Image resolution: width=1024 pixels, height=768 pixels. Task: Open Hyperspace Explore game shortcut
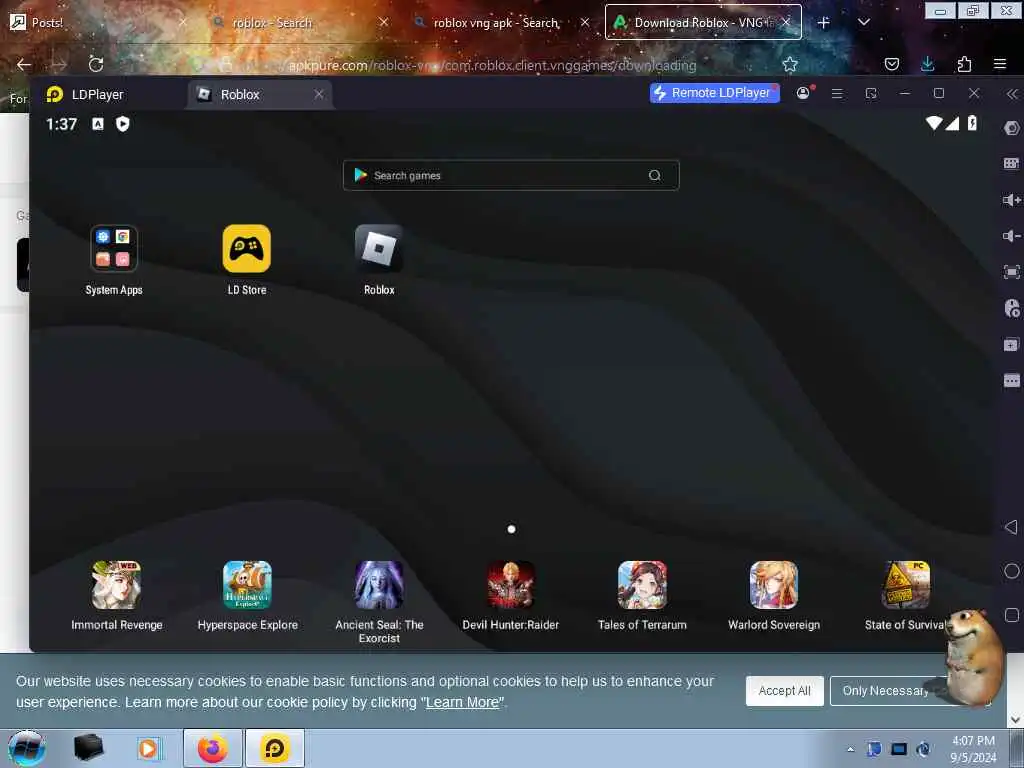click(x=248, y=585)
